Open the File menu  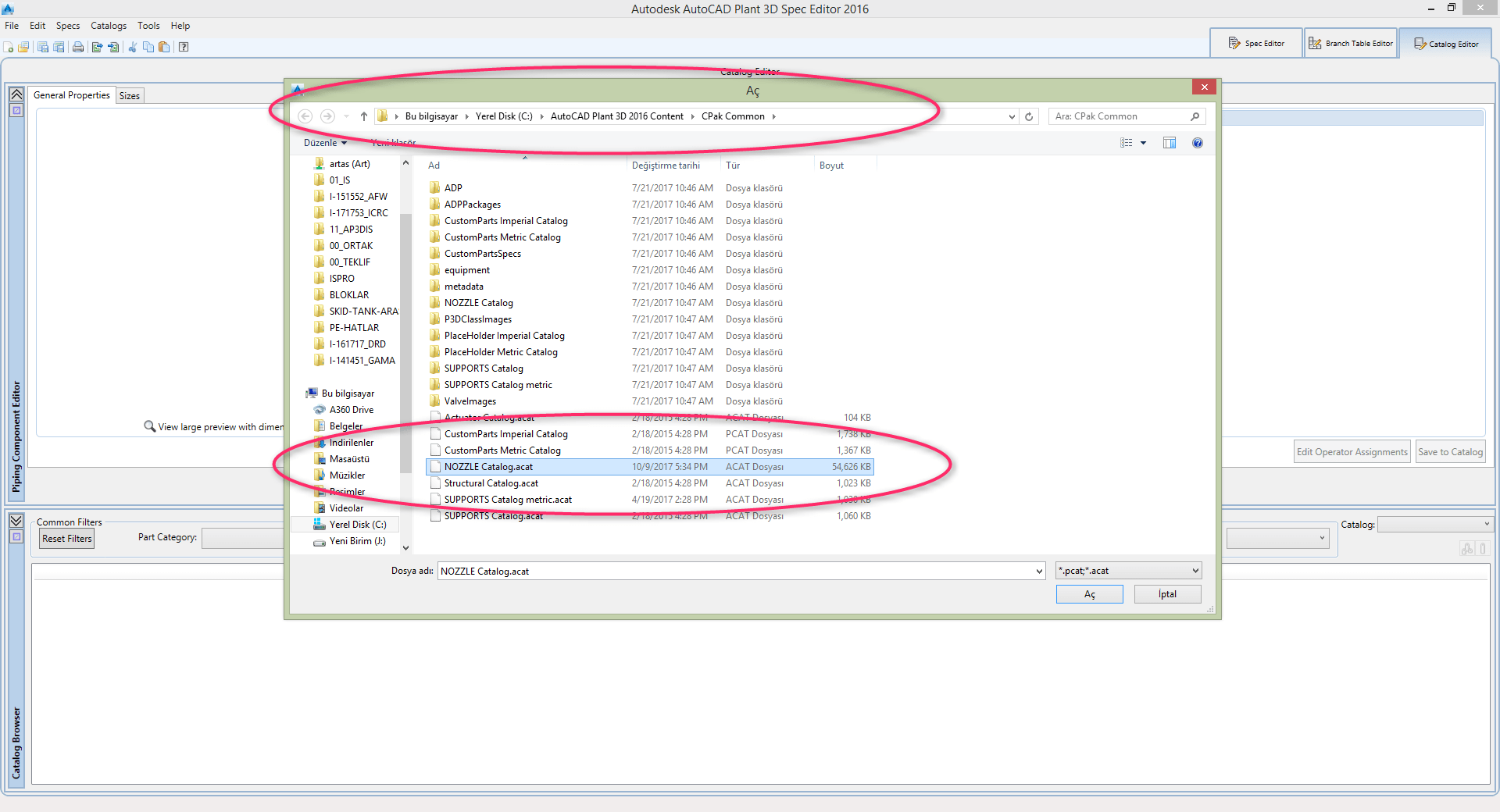click(x=12, y=26)
